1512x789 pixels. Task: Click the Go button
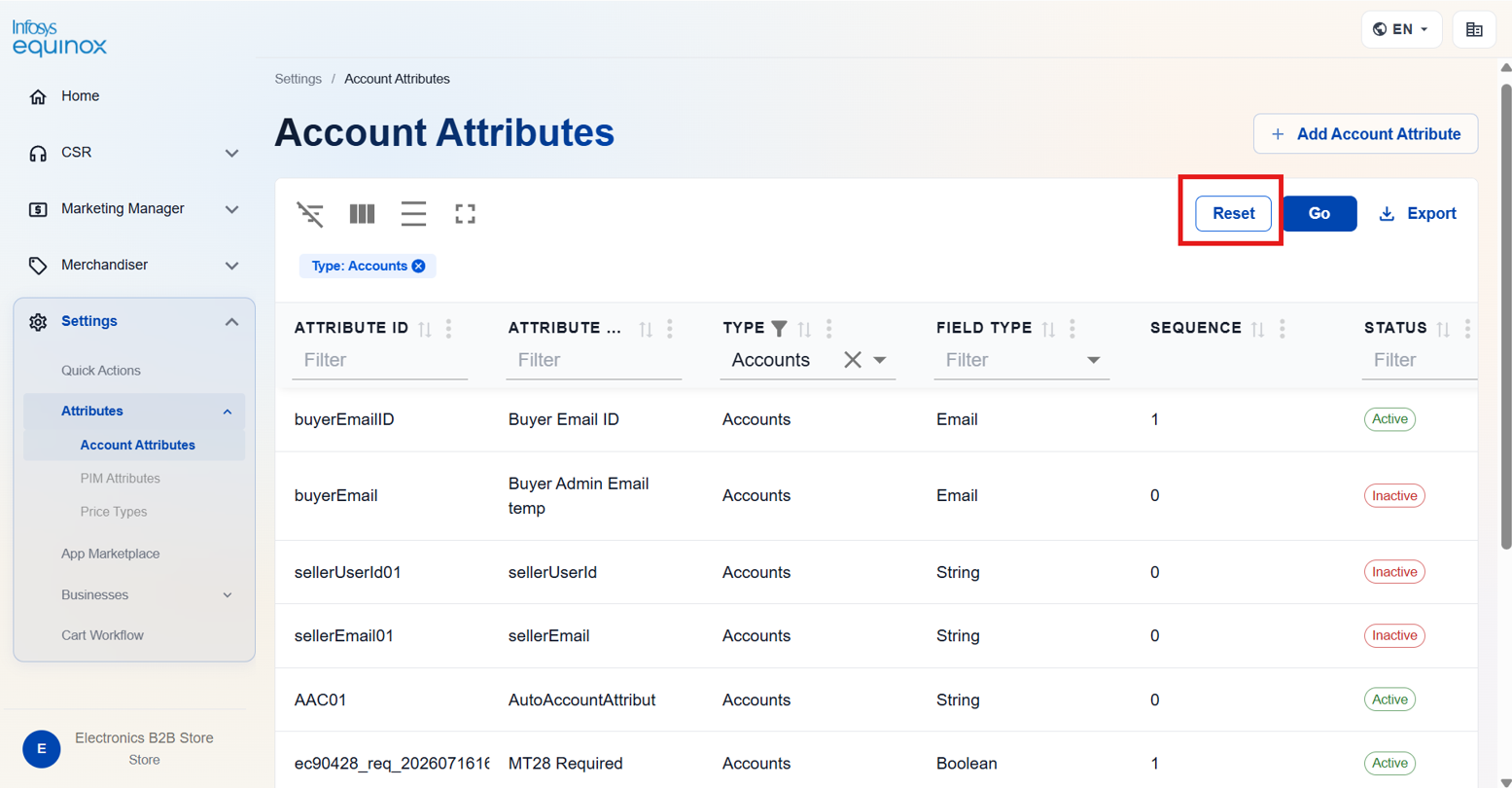pyautogui.click(x=1319, y=213)
